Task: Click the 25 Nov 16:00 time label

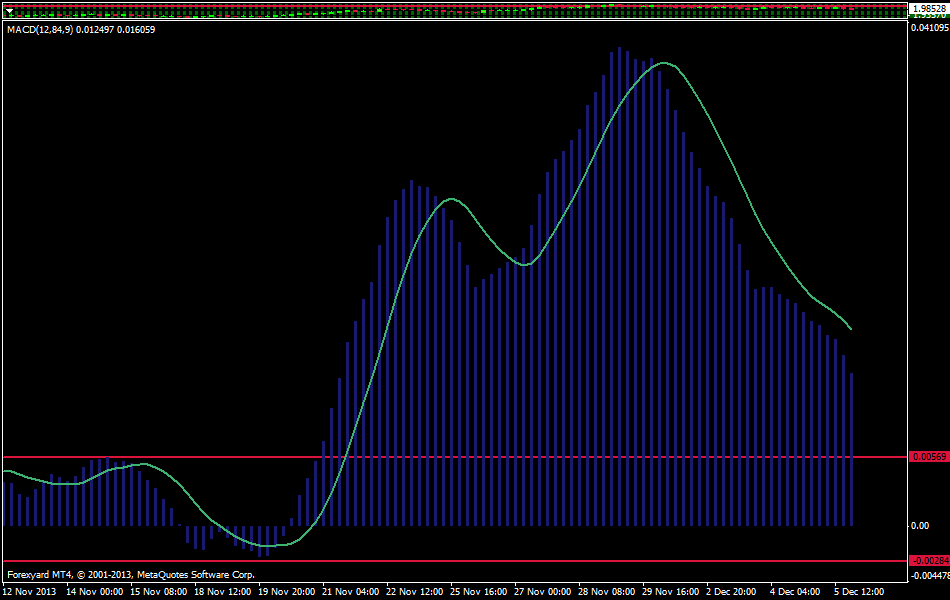Action: tap(479, 591)
